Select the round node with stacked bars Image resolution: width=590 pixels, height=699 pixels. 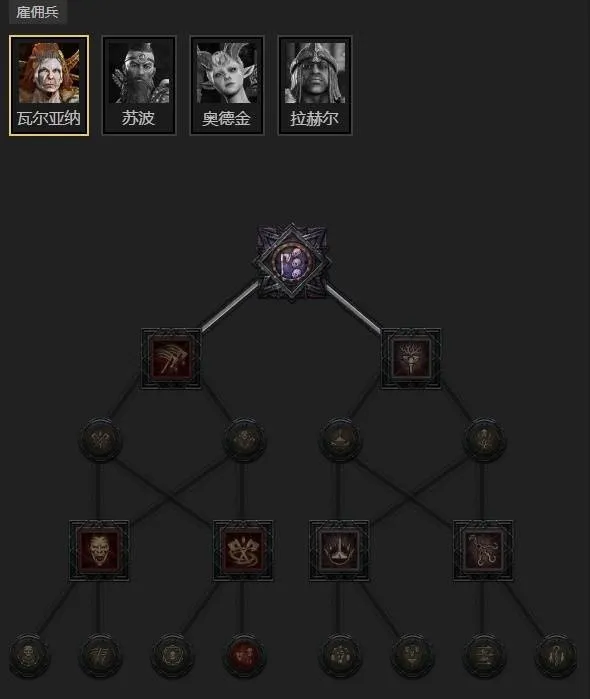(484, 656)
